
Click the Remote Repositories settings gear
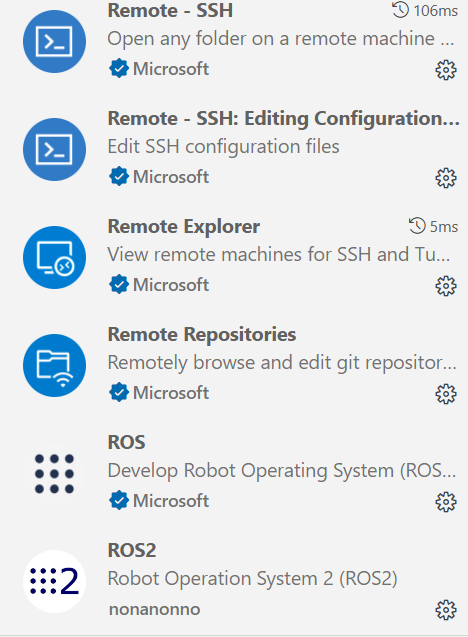[446, 394]
